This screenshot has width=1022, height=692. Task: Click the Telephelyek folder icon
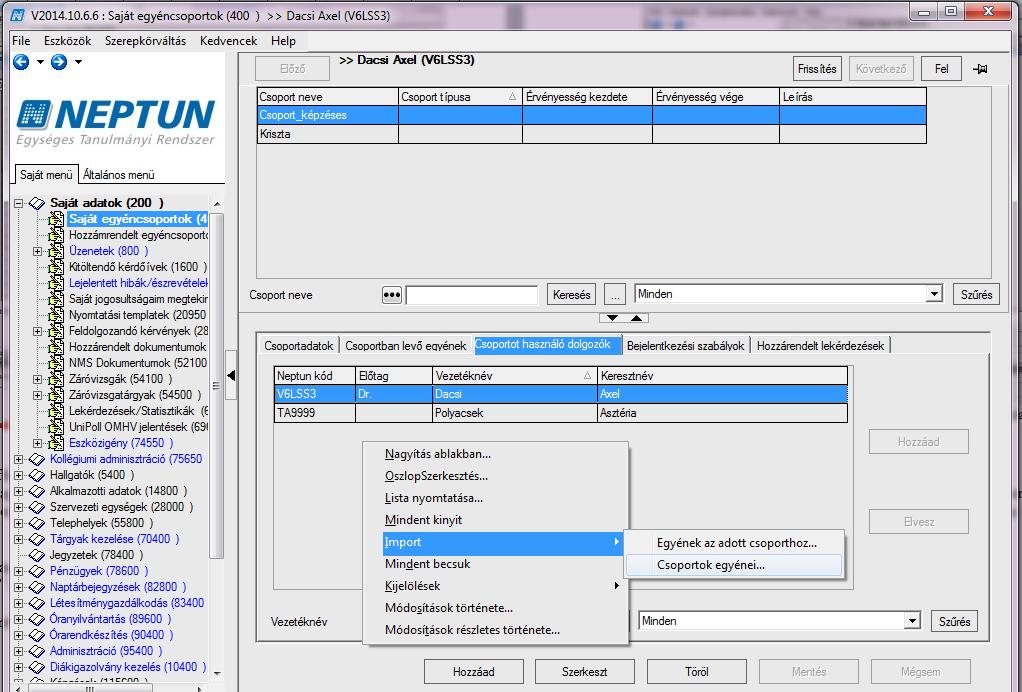click(x=37, y=524)
